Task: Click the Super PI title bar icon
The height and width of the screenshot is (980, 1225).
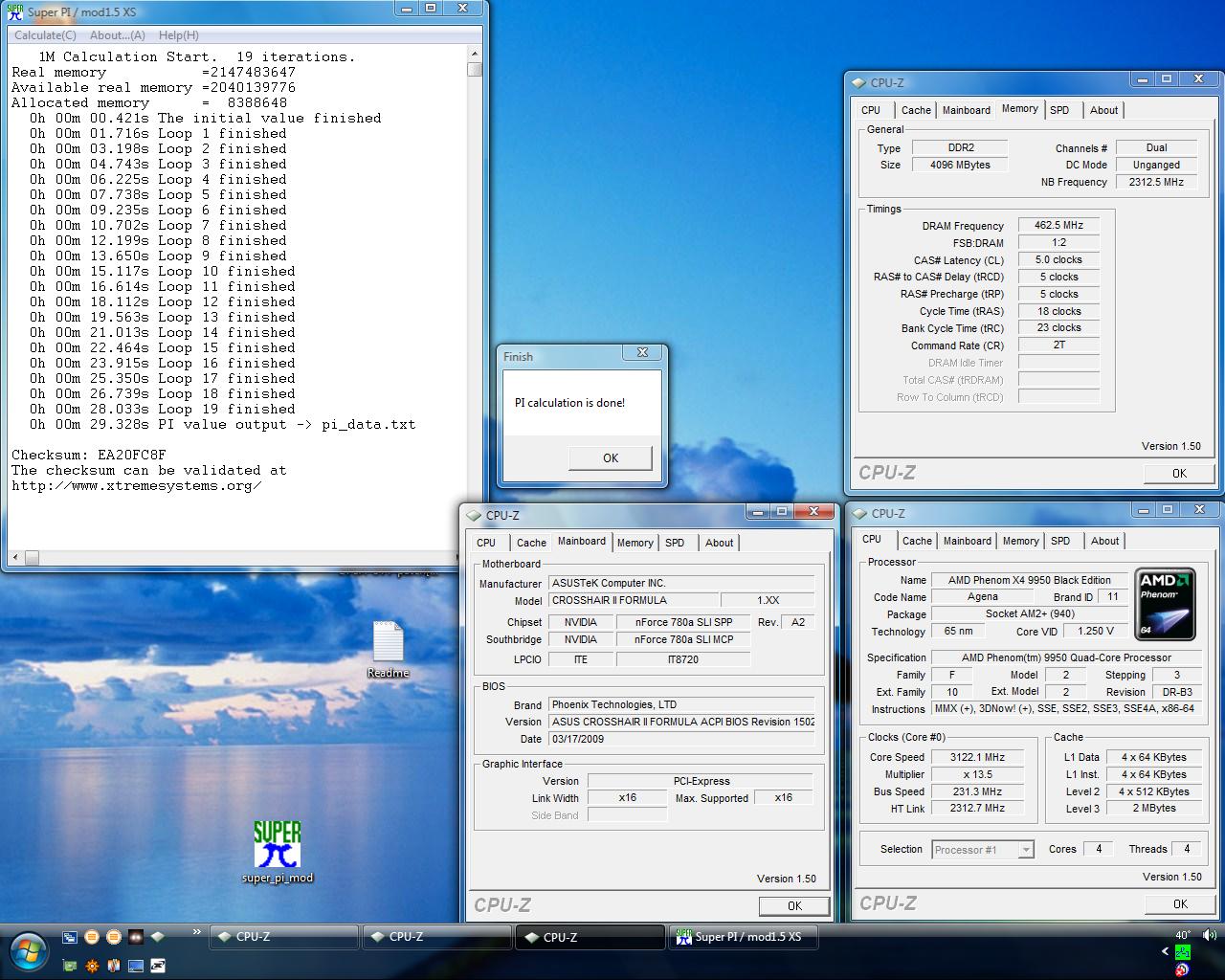Action: 14,12
